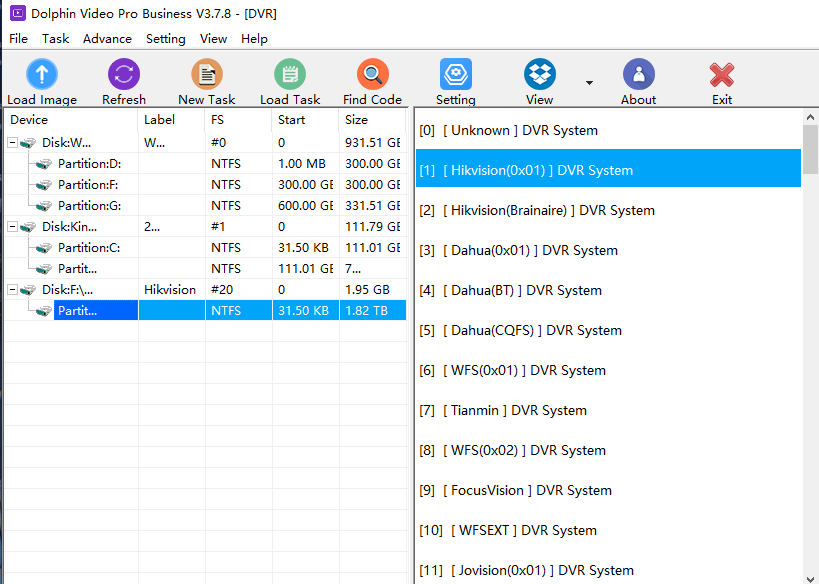The height and width of the screenshot is (584, 819).
Task: Select [3] Dahua(0x01) DVR System
Action: (x=609, y=250)
